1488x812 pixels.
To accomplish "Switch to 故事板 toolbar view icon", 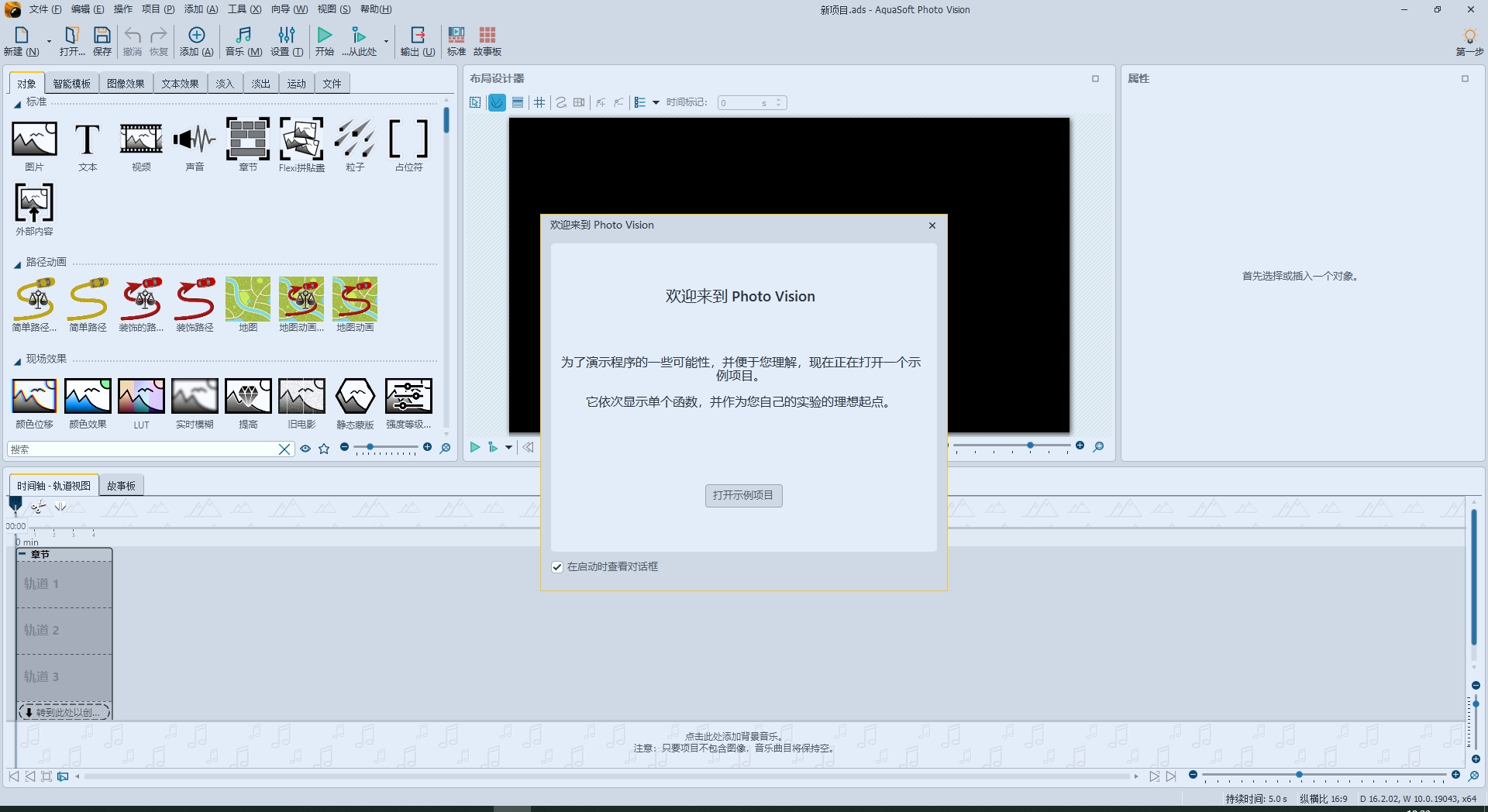I will pyautogui.click(x=487, y=35).
